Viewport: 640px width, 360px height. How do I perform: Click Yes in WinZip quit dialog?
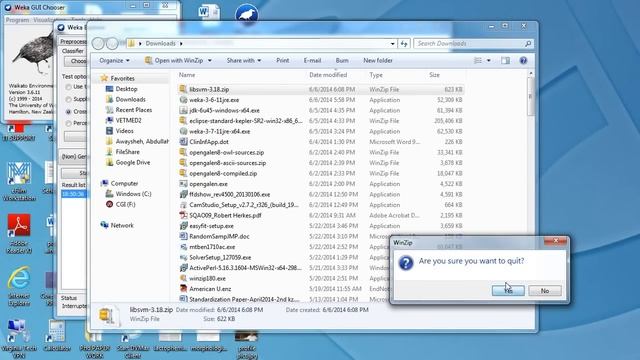pos(508,291)
